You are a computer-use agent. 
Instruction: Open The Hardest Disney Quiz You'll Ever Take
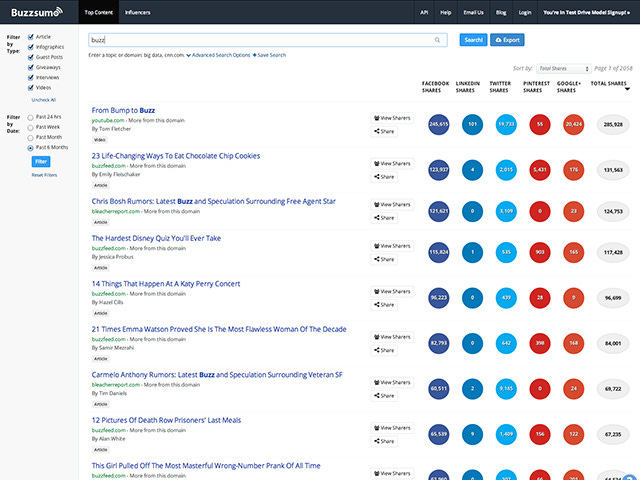[x=156, y=238]
